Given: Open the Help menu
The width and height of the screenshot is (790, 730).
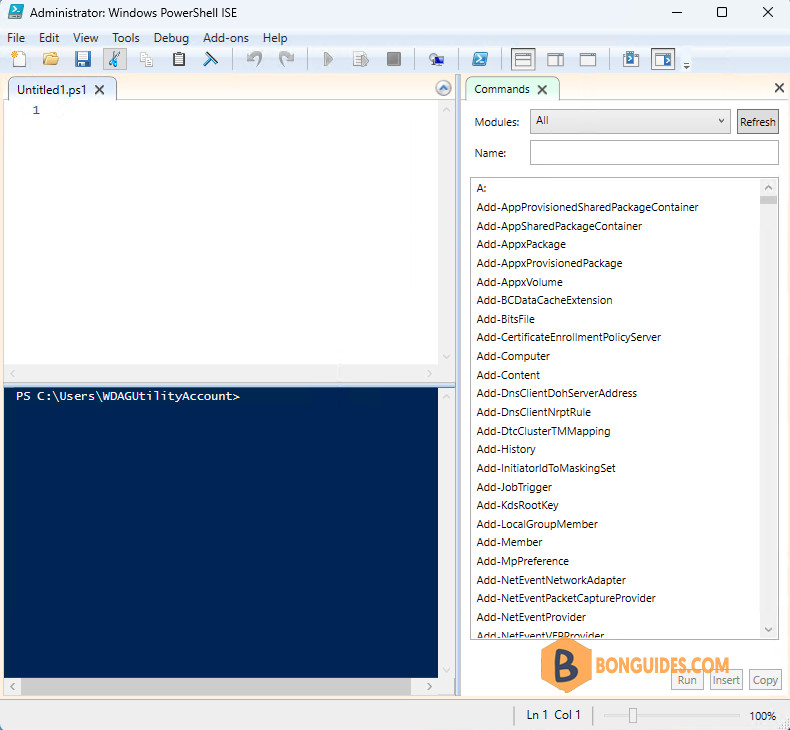Looking at the screenshot, I should [275, 38].
